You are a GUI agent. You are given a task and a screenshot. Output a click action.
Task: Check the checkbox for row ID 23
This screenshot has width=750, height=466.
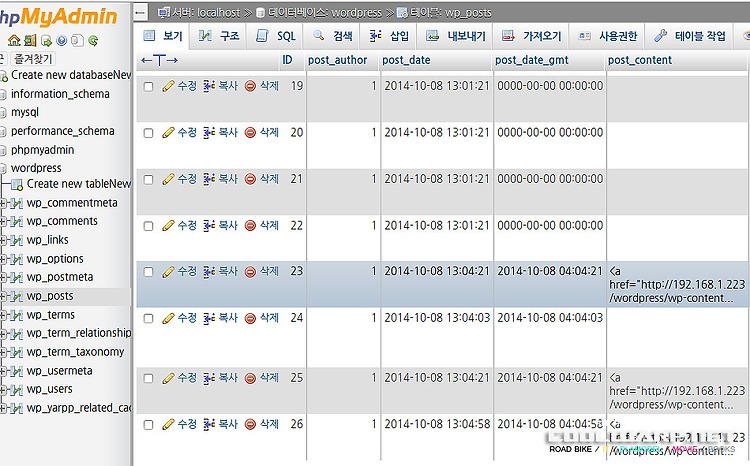tap(149, 272)
